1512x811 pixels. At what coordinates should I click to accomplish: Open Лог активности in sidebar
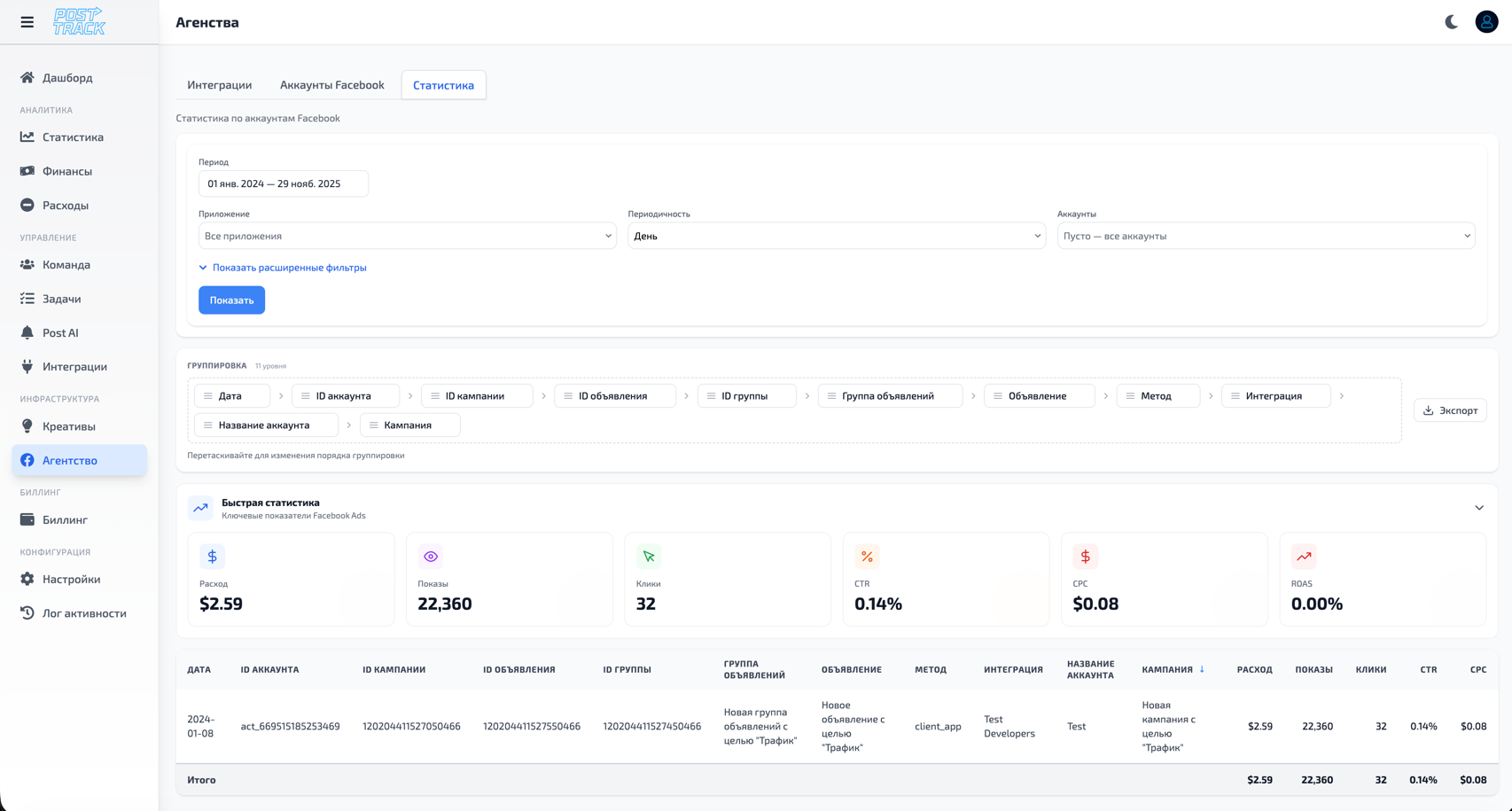(x=84, y=613)
